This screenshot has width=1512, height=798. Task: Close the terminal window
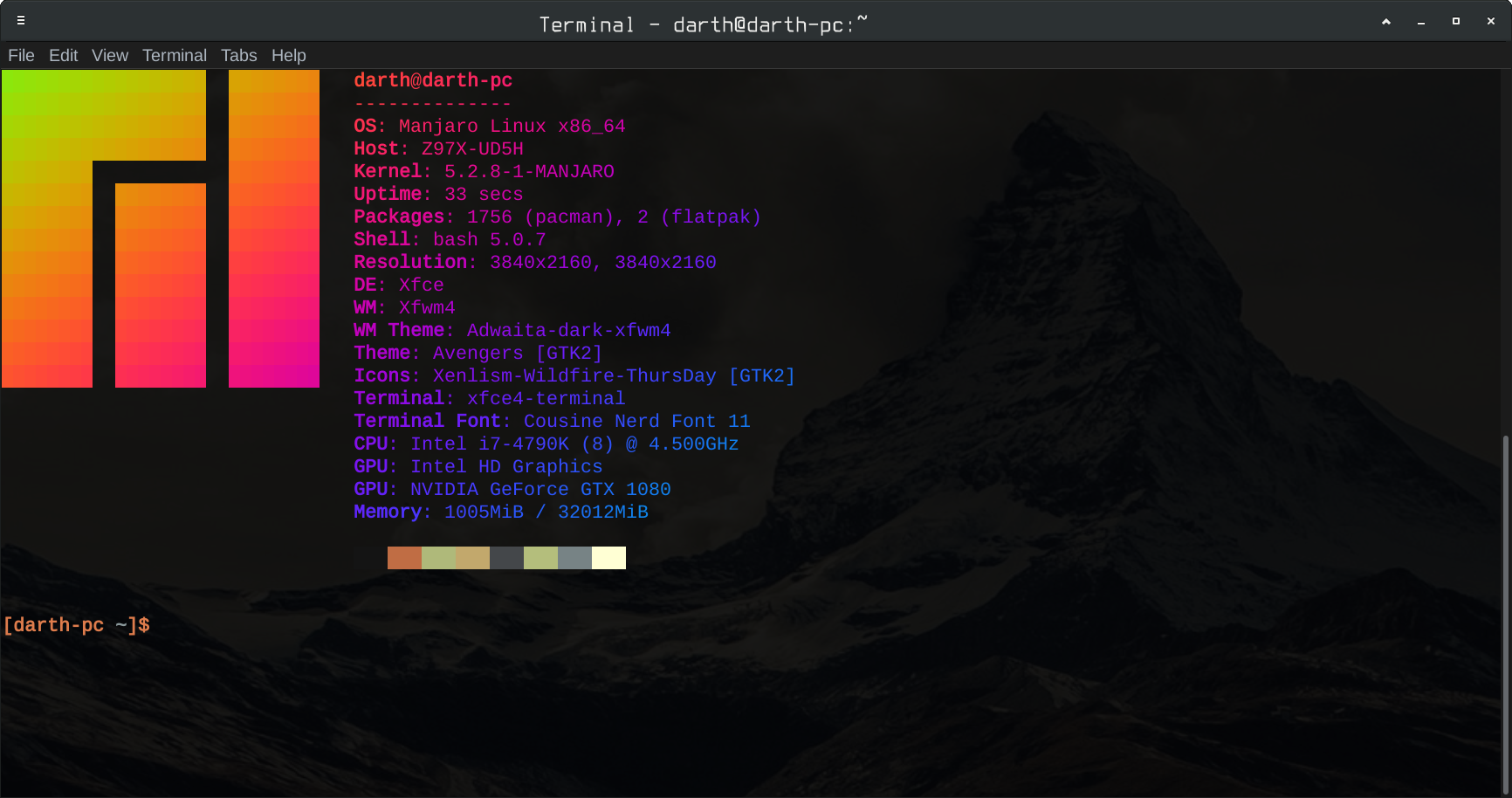point(1491,21)
